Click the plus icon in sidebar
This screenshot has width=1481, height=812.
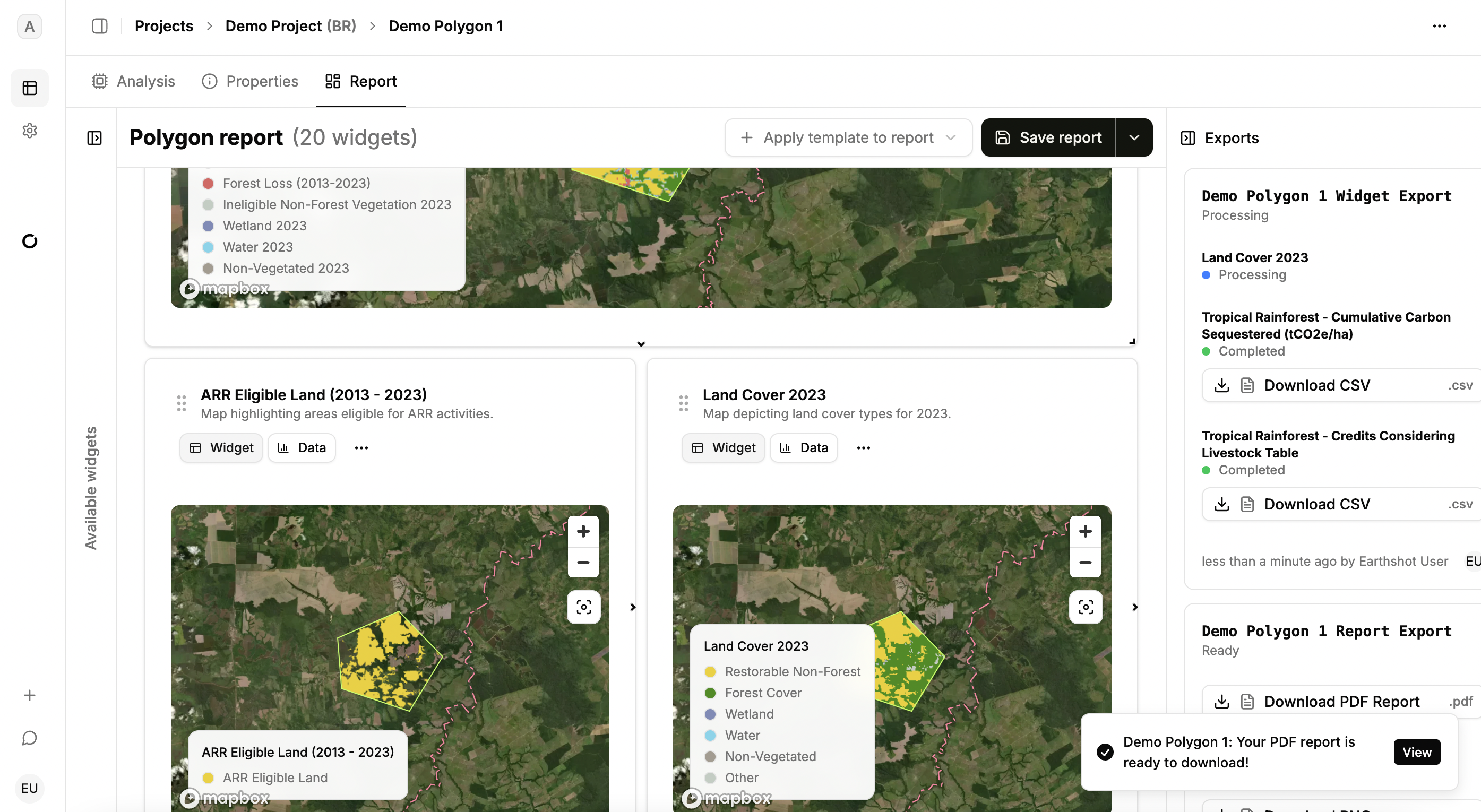pos(29,695)
